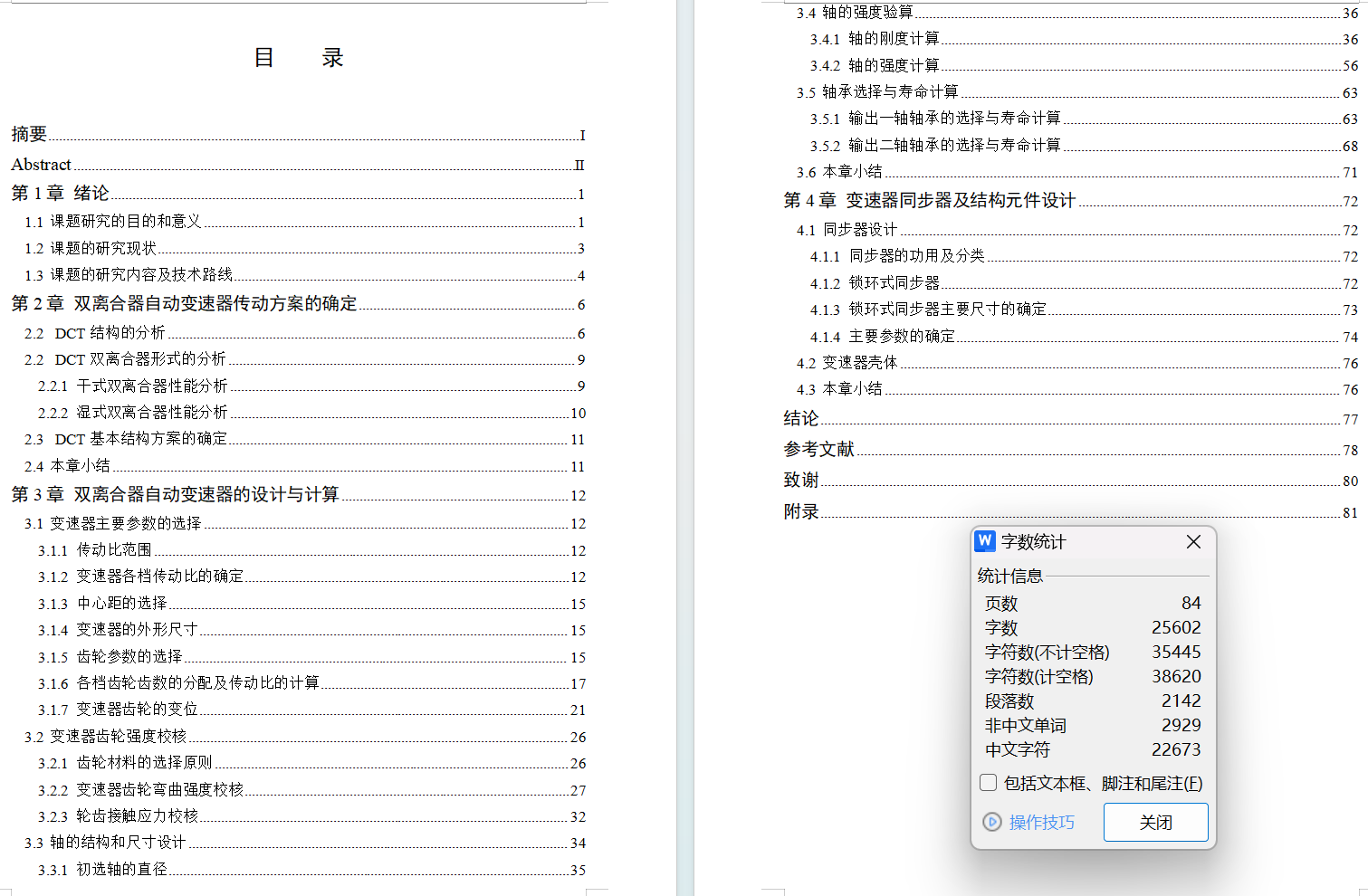1368x896 pixels.
Task: Click entry 3.1 变速器主要参数的选择
Action: (304, 523)
